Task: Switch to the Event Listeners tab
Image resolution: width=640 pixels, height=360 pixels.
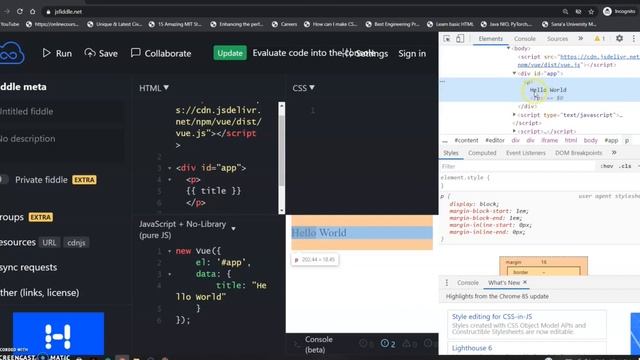Action: (526, 153)
